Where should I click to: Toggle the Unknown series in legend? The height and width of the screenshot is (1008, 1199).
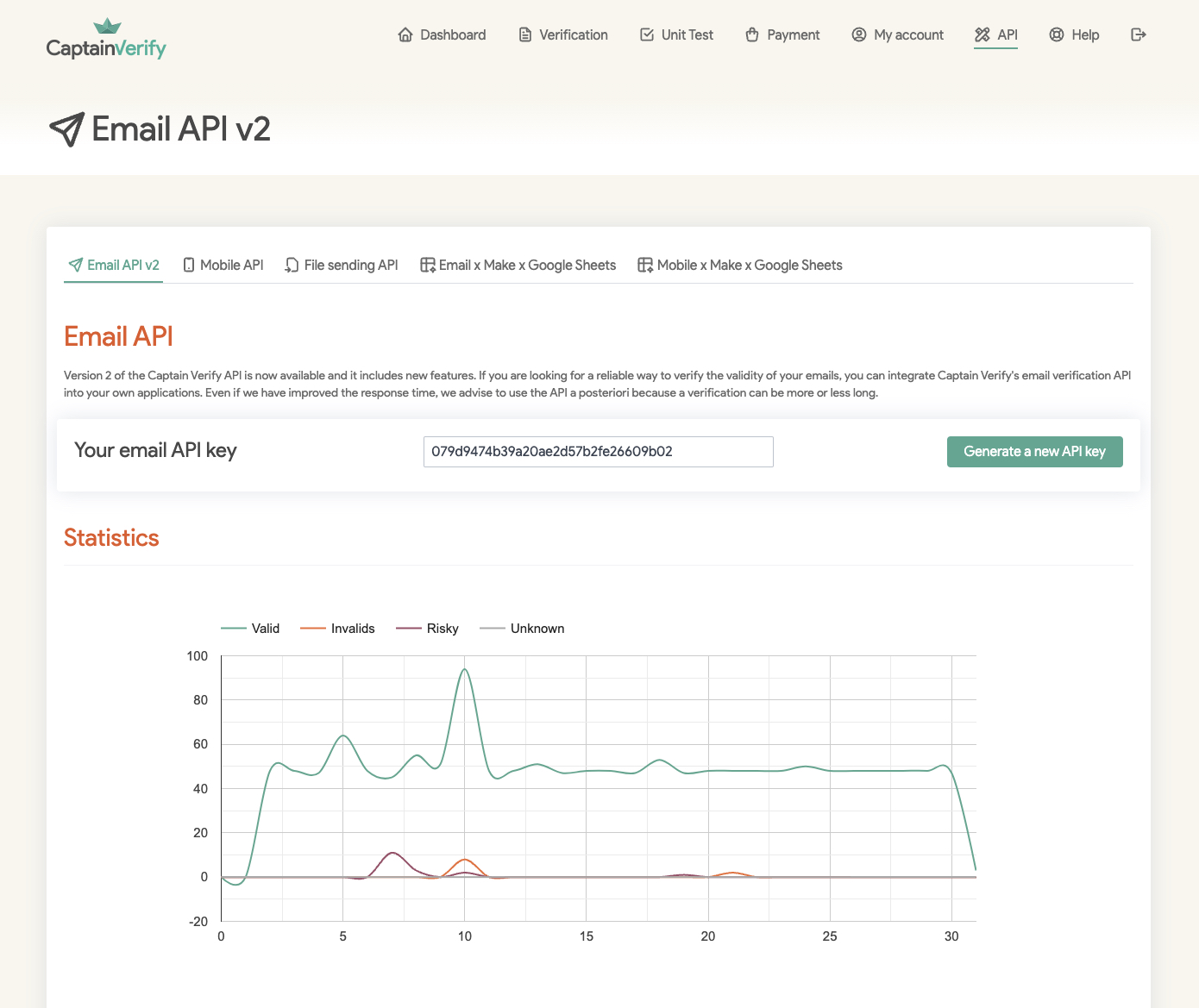[x=522, y=629]
